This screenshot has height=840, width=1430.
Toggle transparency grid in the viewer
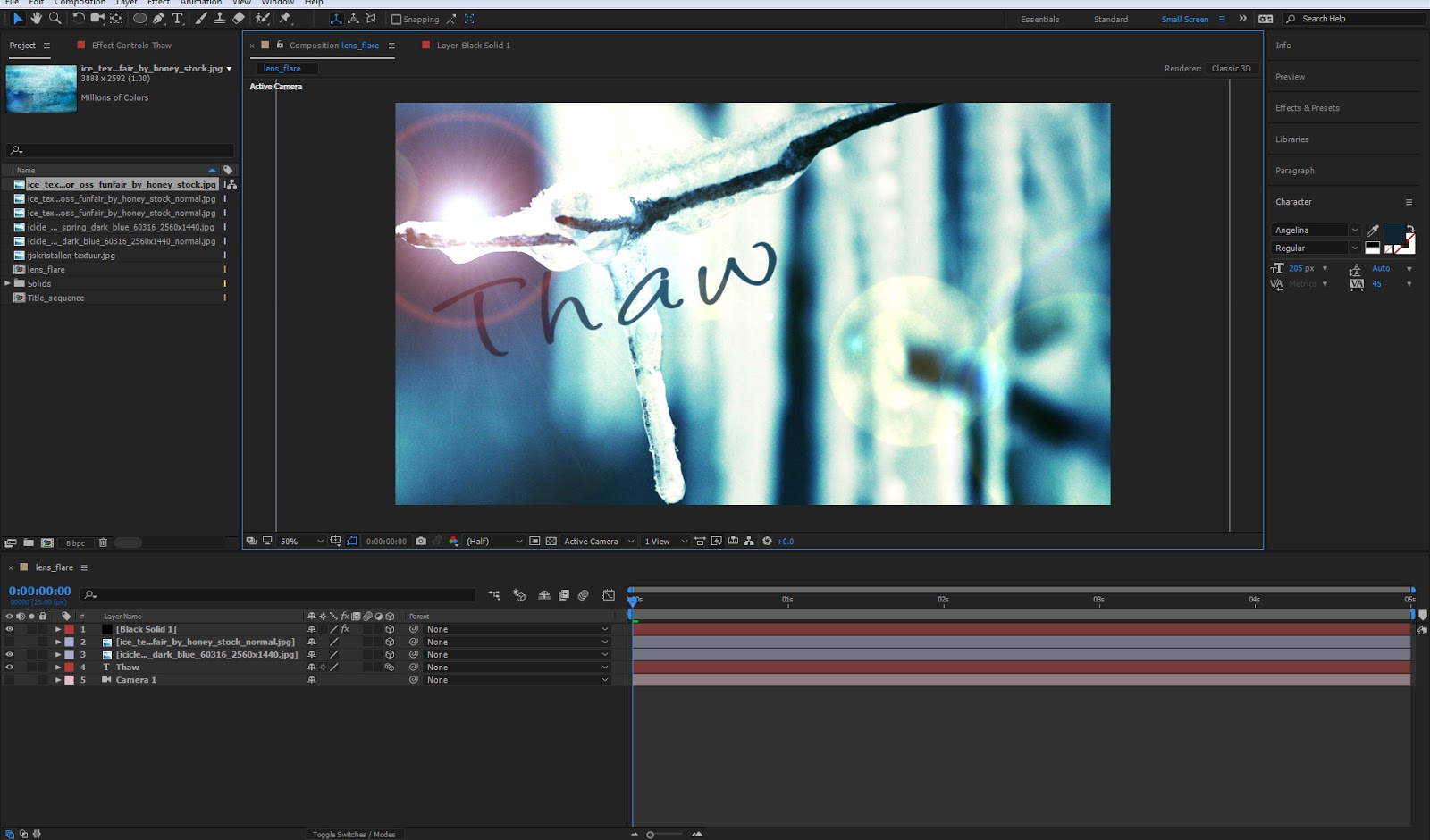click(551, 541)
